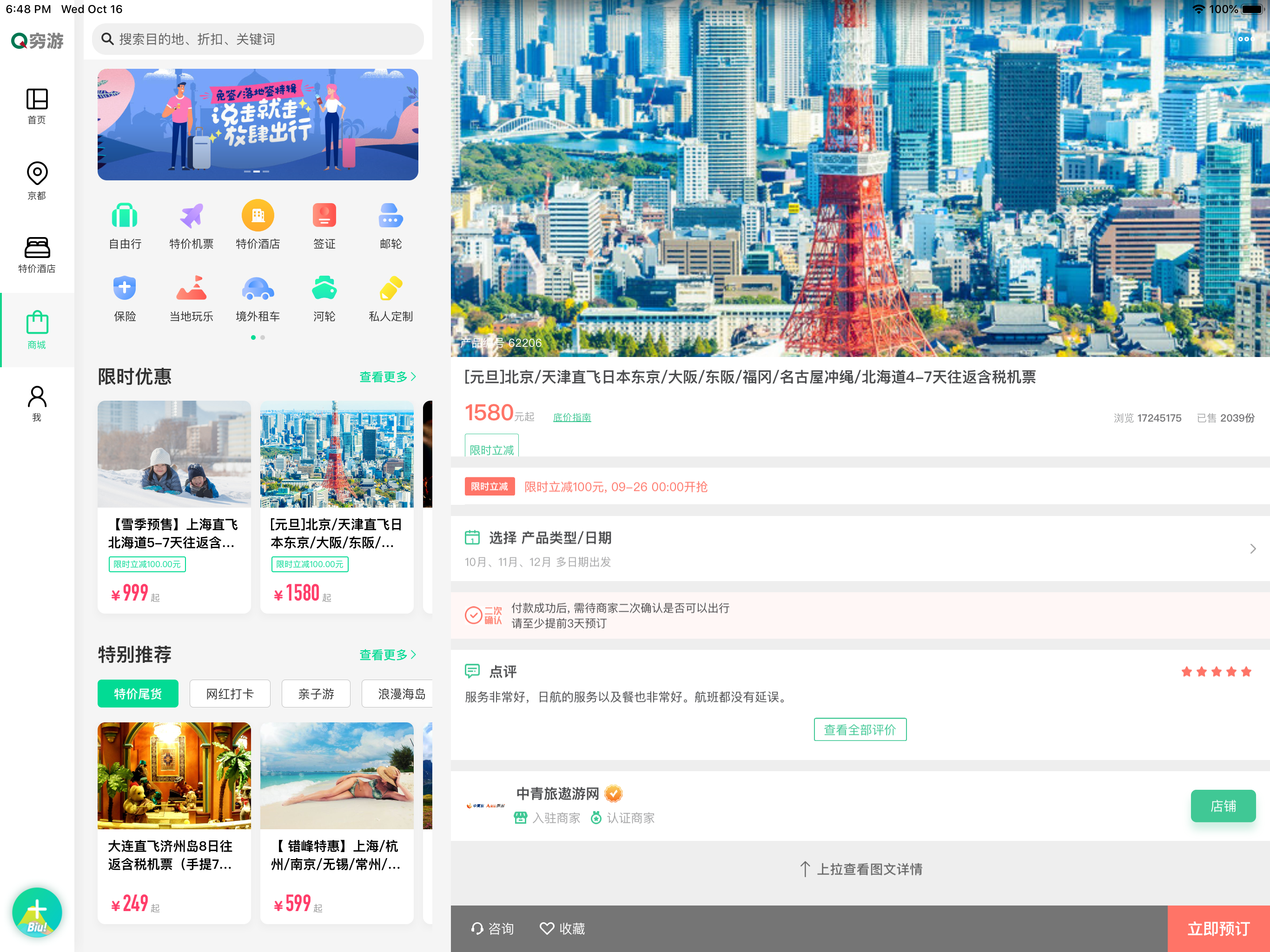Open the 底价指南 link
This screenshot has width=1270, height=952.
572,417
